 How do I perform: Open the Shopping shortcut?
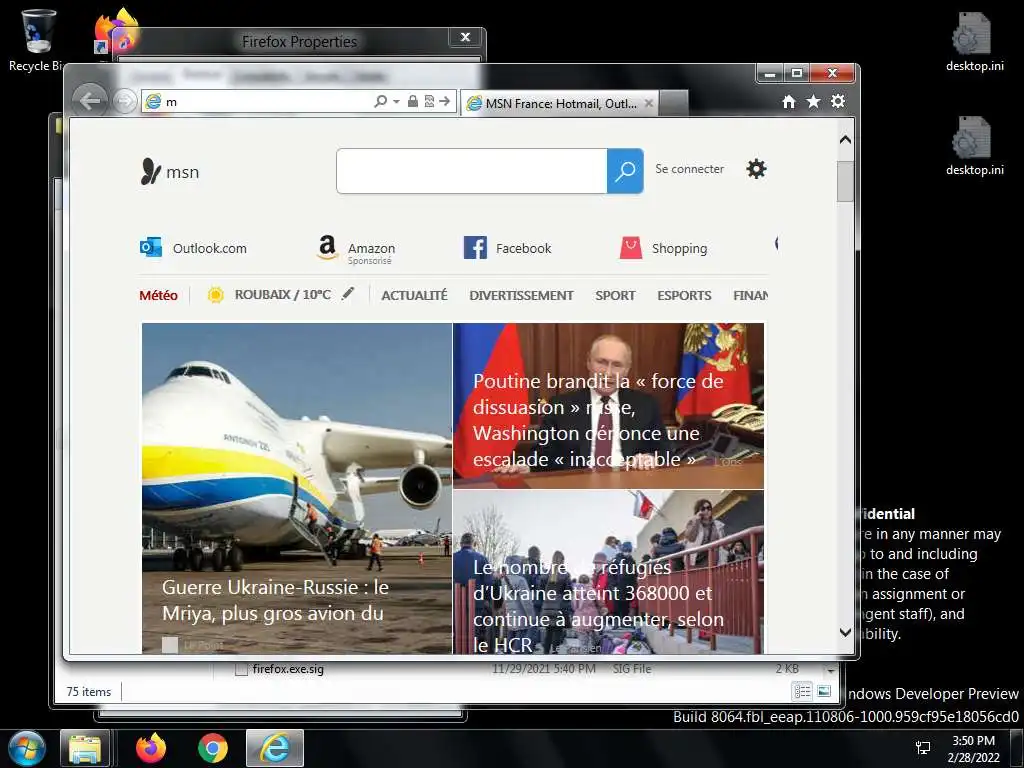(x=663, y=248)
